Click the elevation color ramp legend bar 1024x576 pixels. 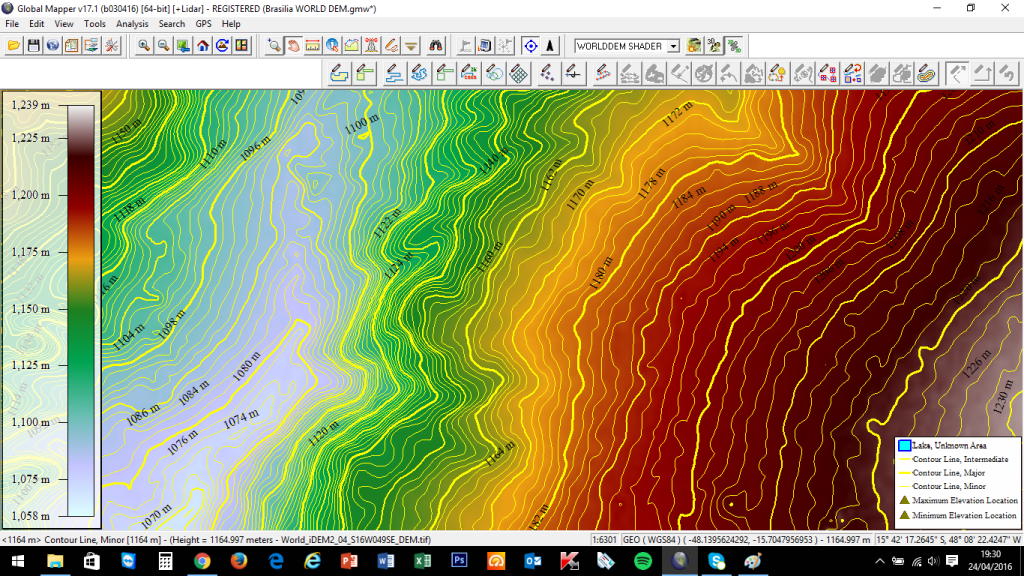click(x=81, y=310)
